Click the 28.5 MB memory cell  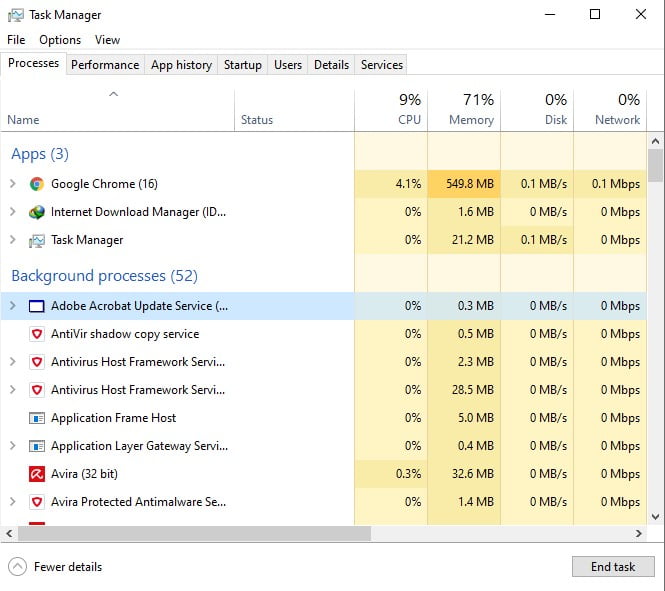coord(464,390)
